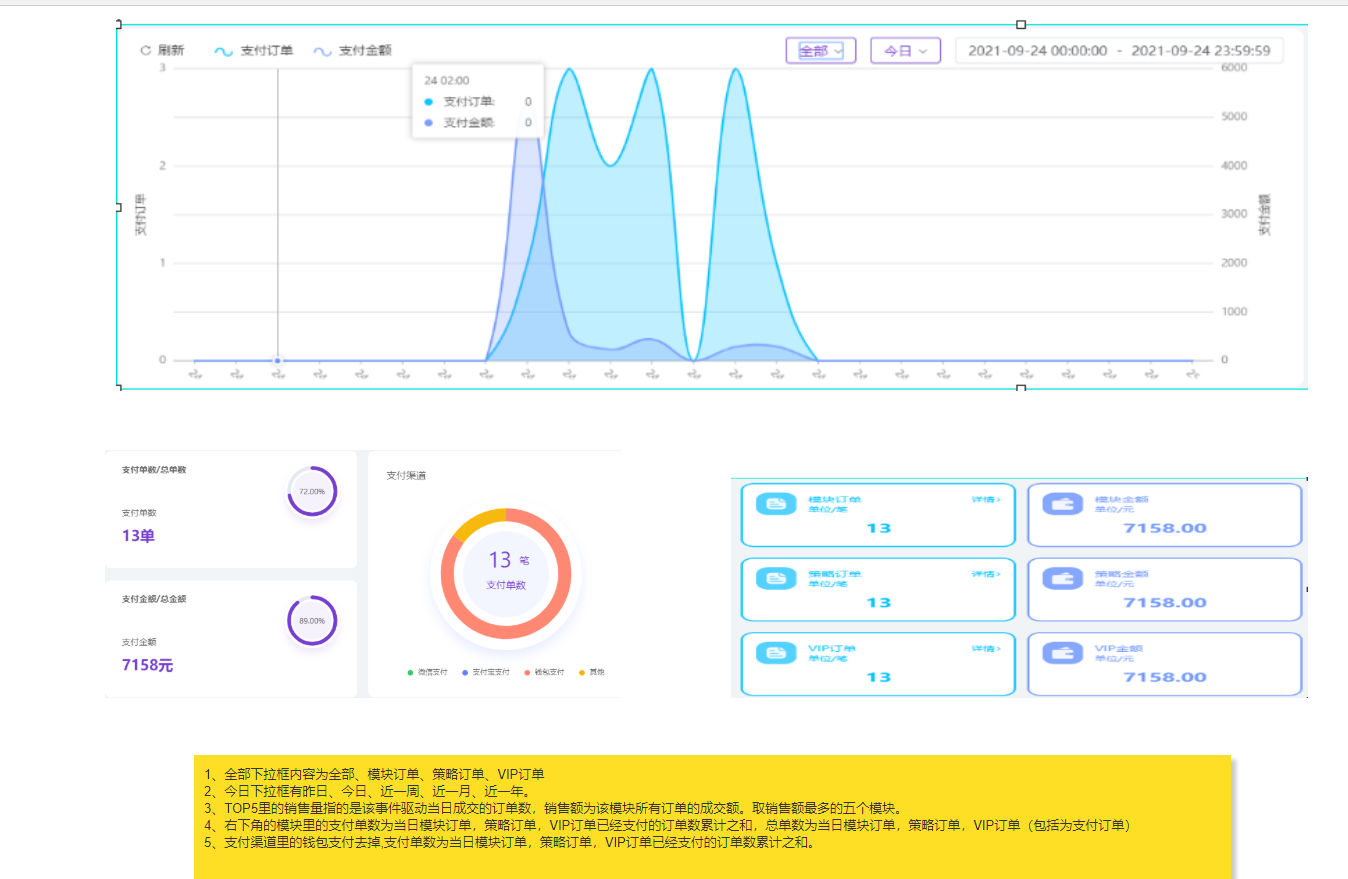Toggle 钱包支付 in the donut legend
This screenshot has width=1348, height=879.
[x=543, y=672]
